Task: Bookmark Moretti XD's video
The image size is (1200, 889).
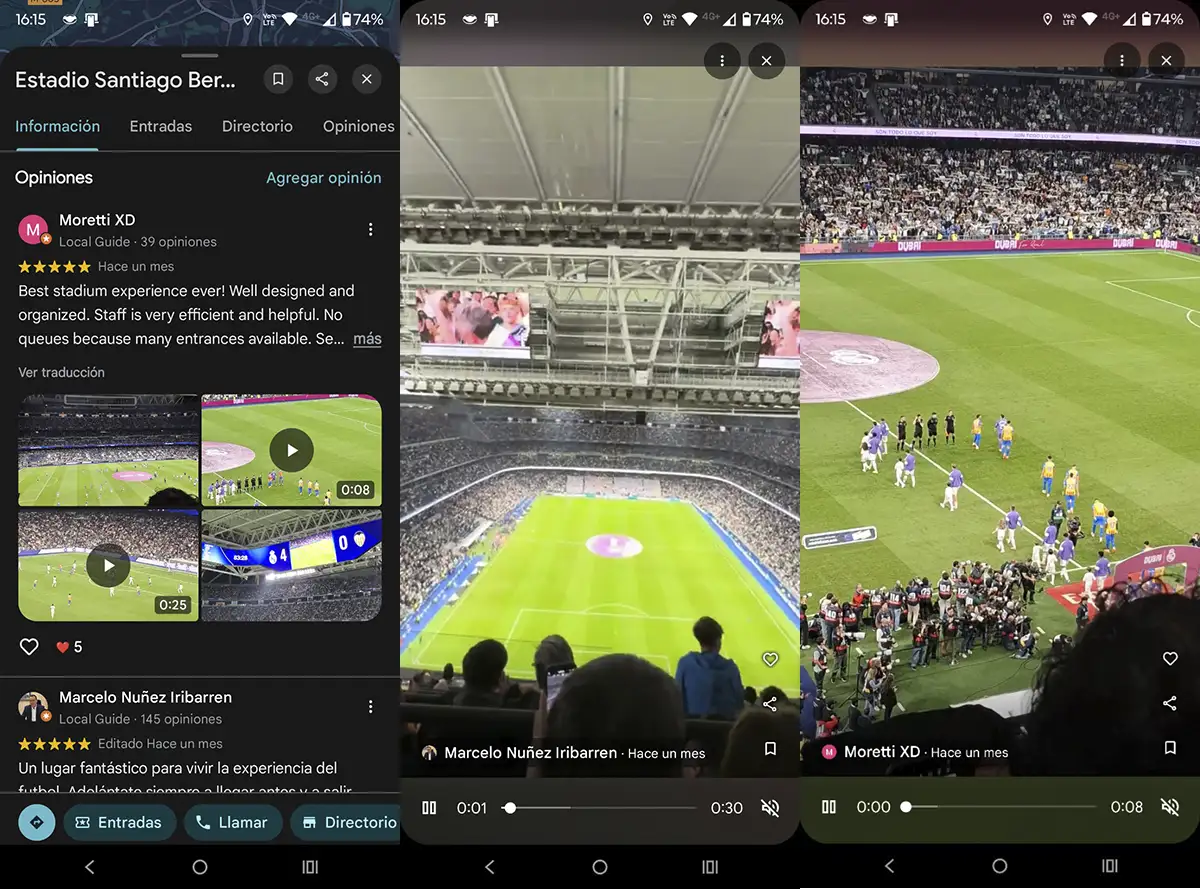Action: [x=1169, y=748]
